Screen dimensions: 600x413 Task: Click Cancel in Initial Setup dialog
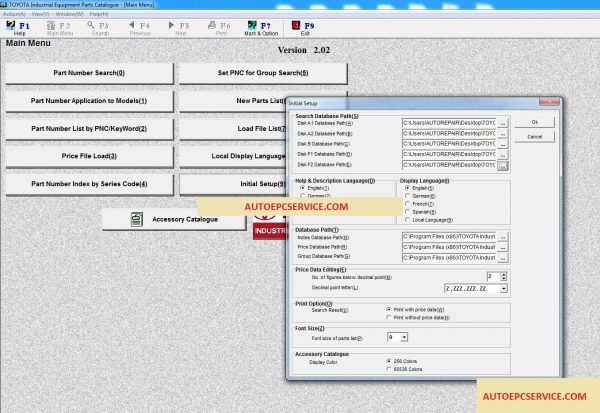535,137
